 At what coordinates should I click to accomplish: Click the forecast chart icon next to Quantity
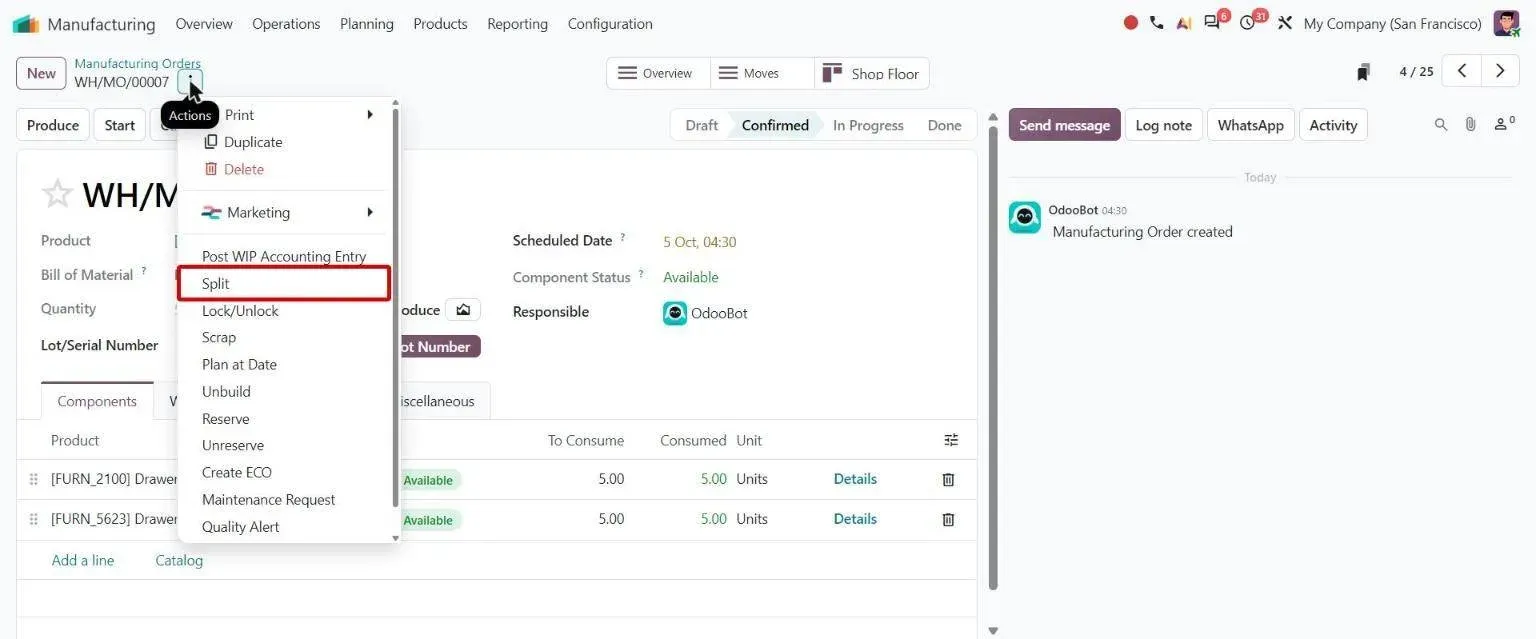click(x=463, y=310)
